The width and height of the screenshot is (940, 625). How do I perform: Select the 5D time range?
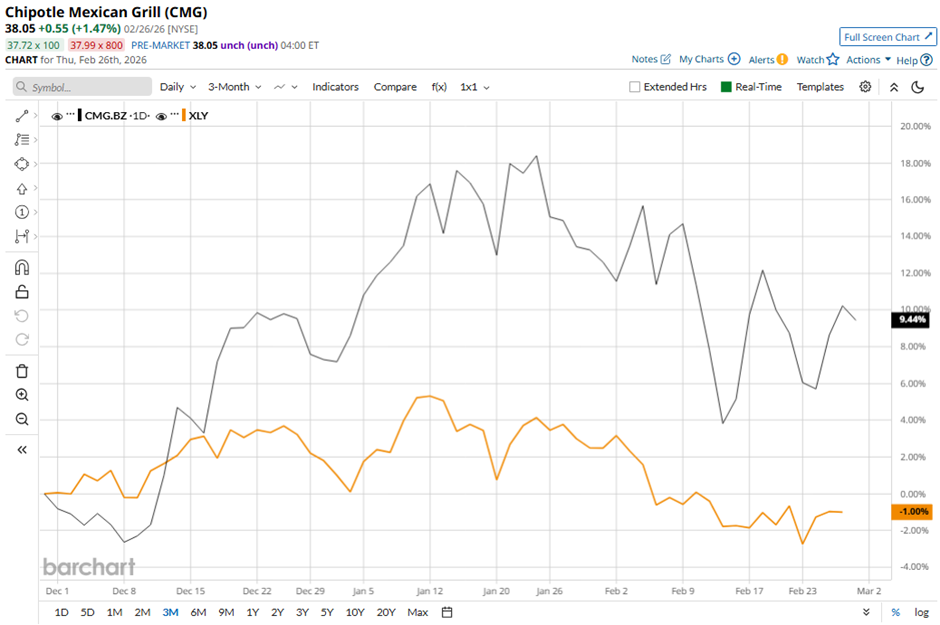[88, 612]
